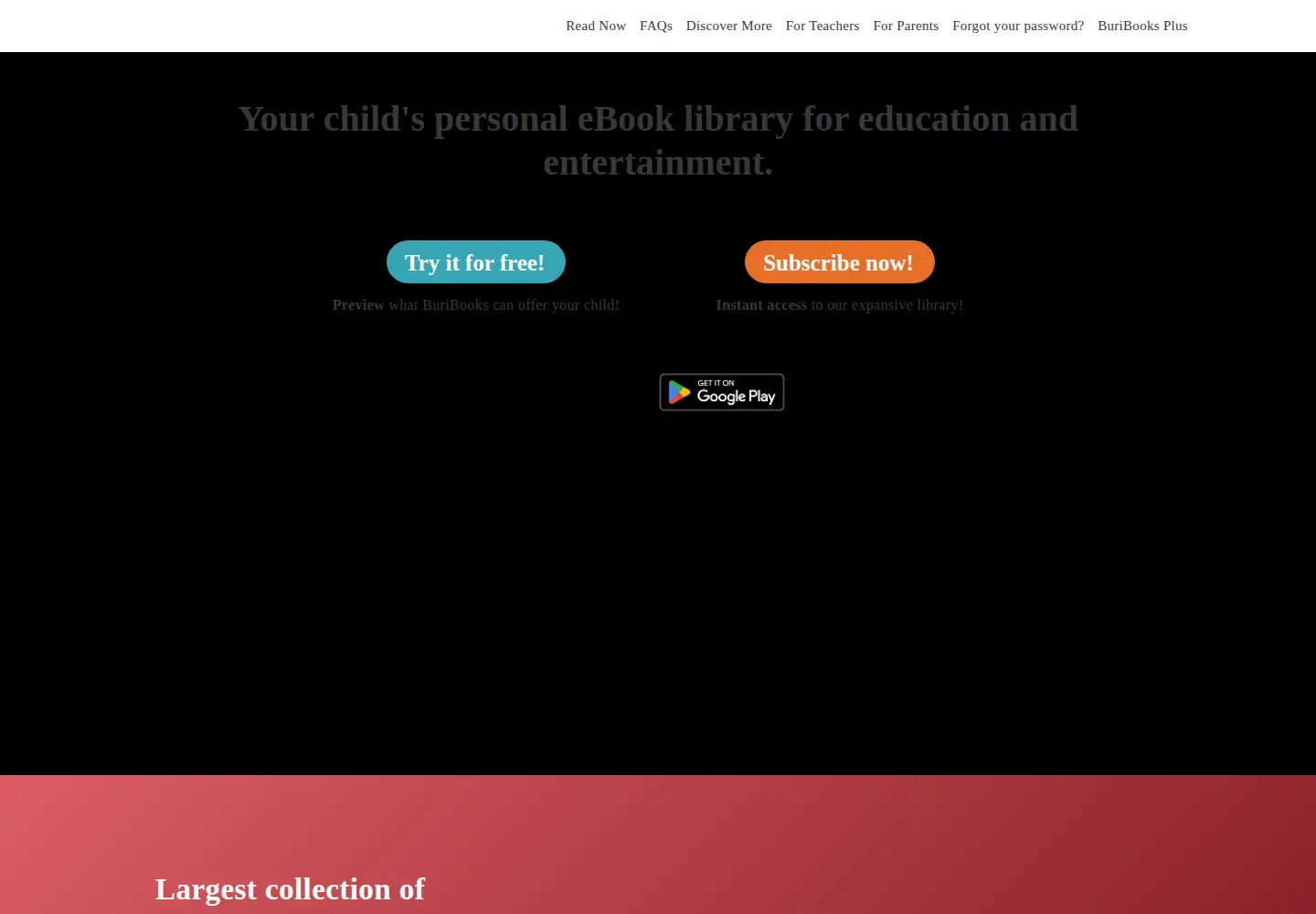Image resolution: width=1316 pixels, height=914 pixels.
Task: Open the Read Now menu item
Action: (596, 26)
